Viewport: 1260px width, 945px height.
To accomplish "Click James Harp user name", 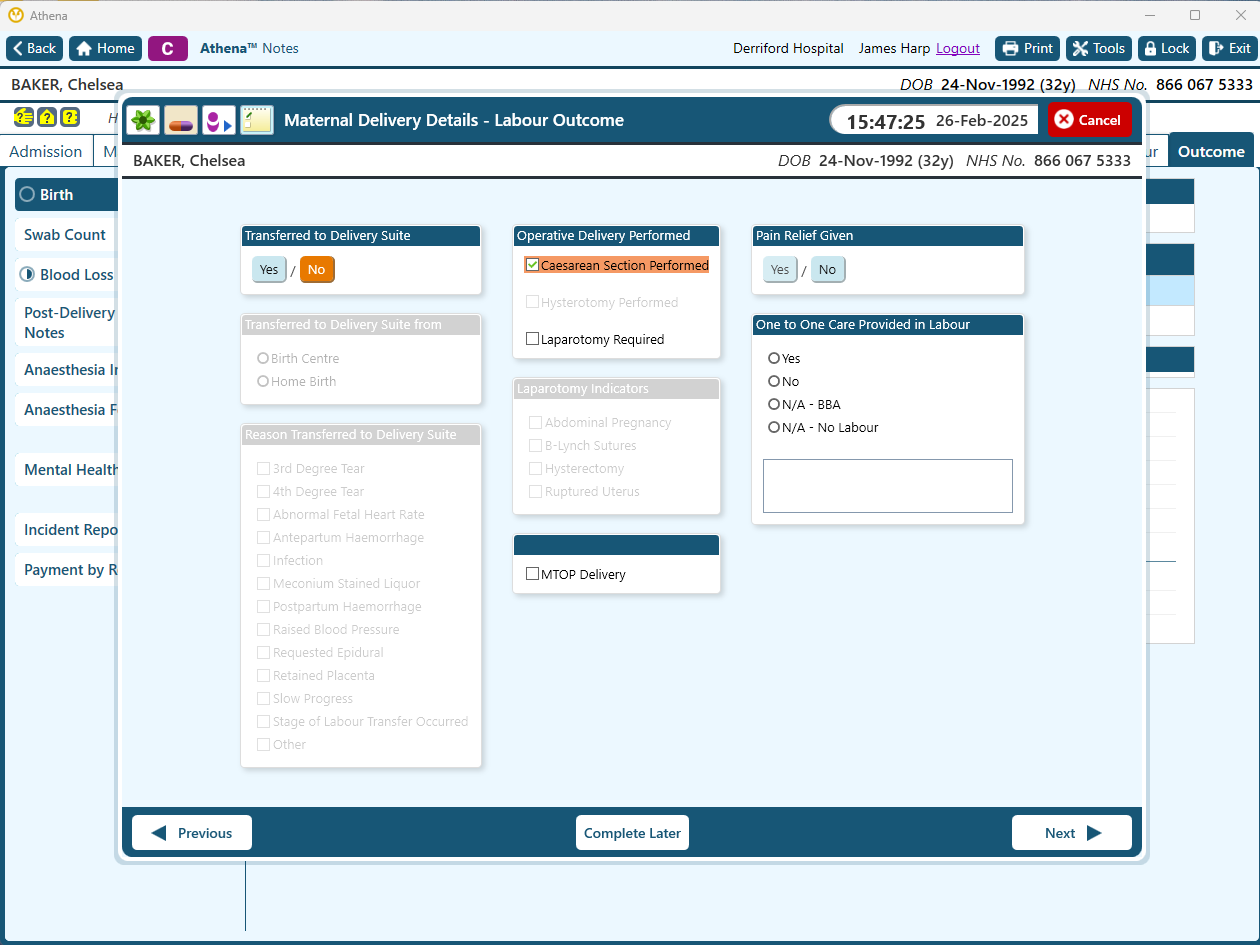I will tap(894, 48).
